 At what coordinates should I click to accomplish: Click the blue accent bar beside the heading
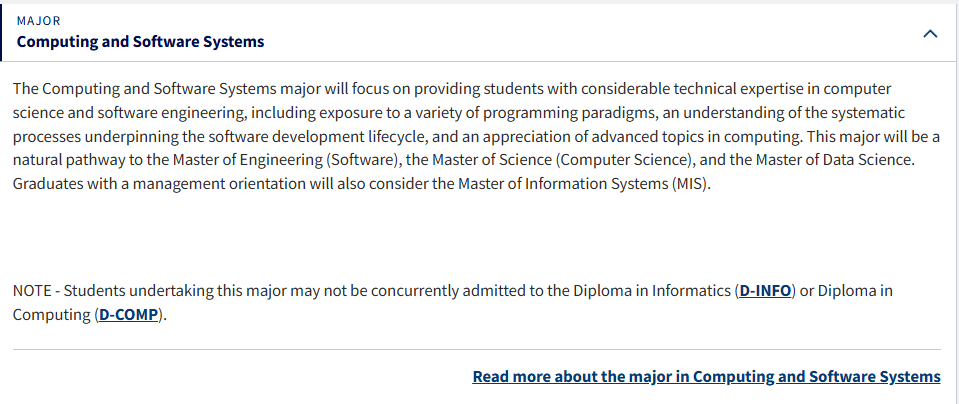(1, 34)
